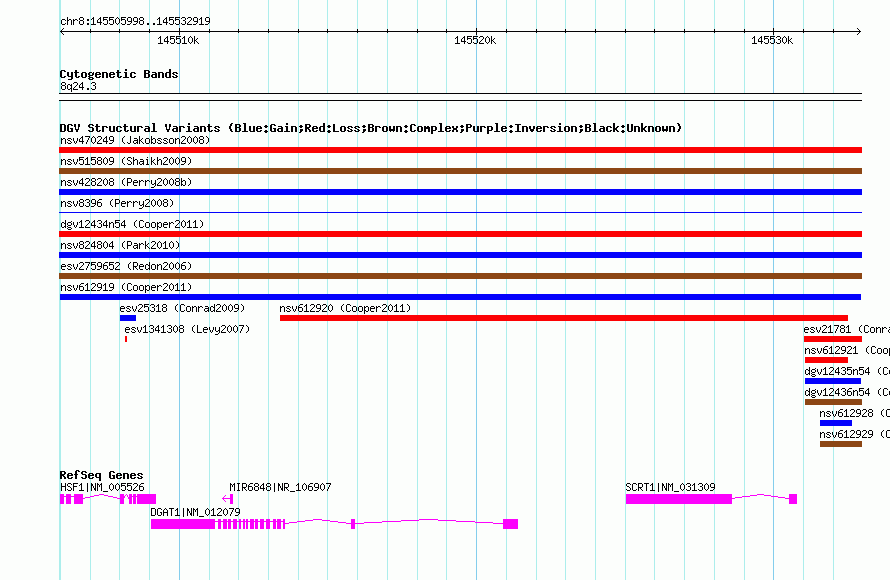The width and height of the screenshot is (890, 580).
Task: Open the esv2759652 (Redon2006) label text
Action: click(x=126, y=266)
